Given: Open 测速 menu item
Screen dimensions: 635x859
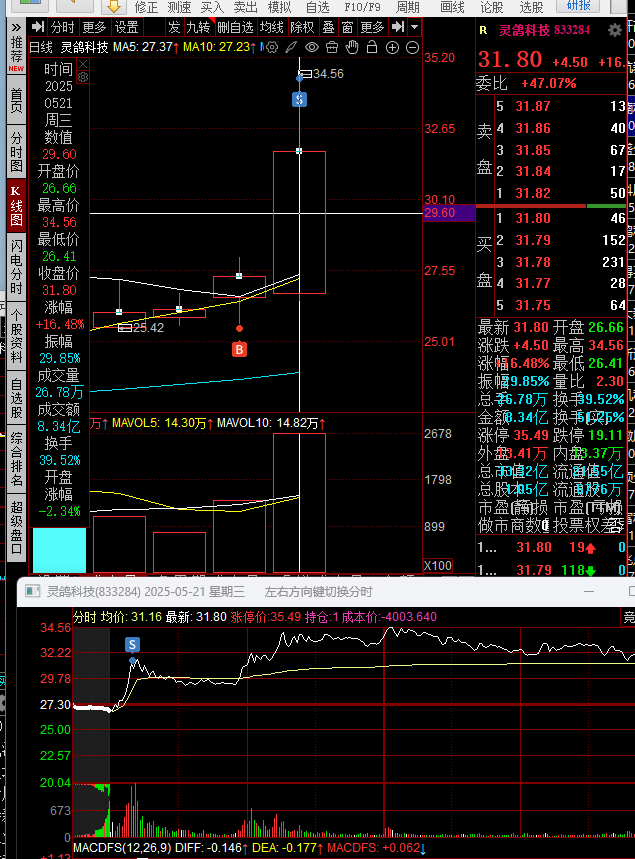Looking at the screenshot, I should coord(179,7).
